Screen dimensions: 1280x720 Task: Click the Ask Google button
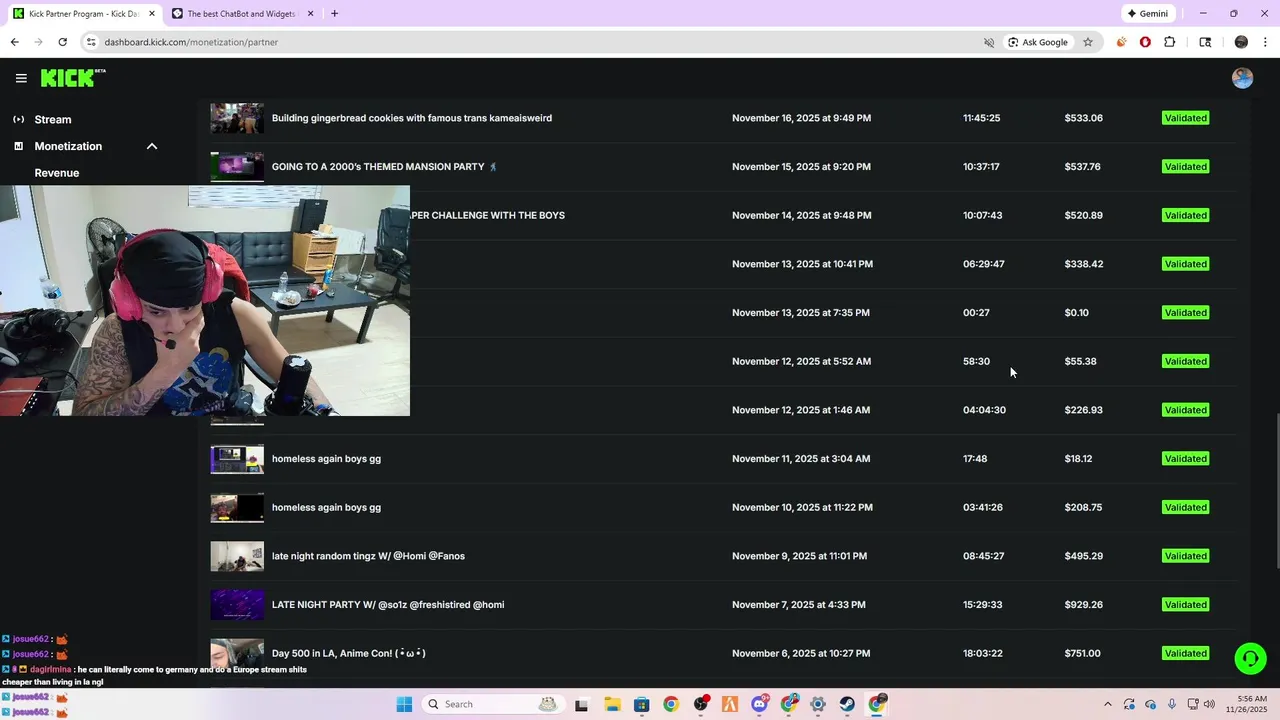[1038, 42]
